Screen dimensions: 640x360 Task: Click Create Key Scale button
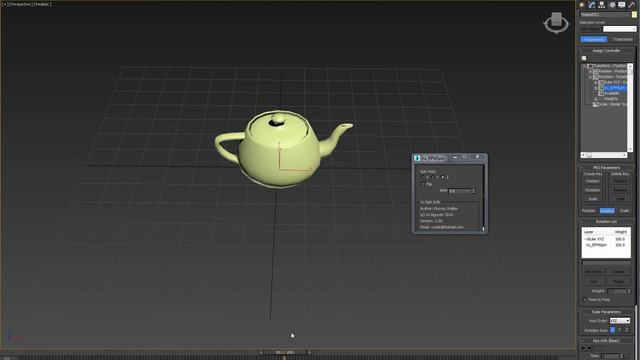[593, 199]
